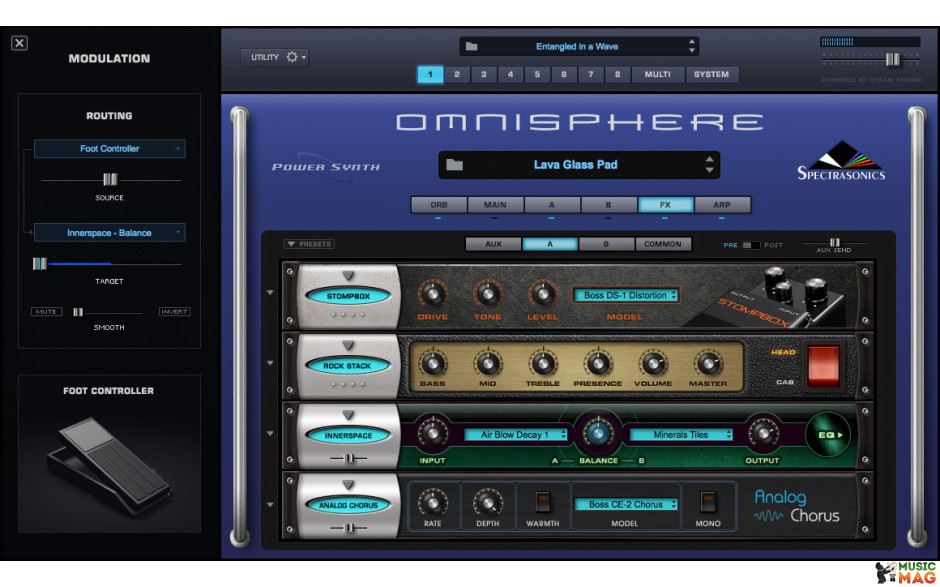
Task: Toggle Analog Chorus Warmth switch
Action: [543, 502]
